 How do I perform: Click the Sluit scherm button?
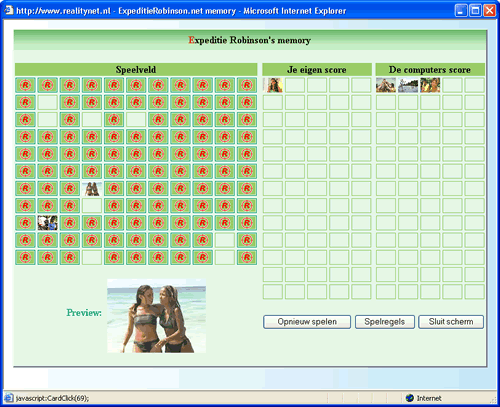point(451,322)
